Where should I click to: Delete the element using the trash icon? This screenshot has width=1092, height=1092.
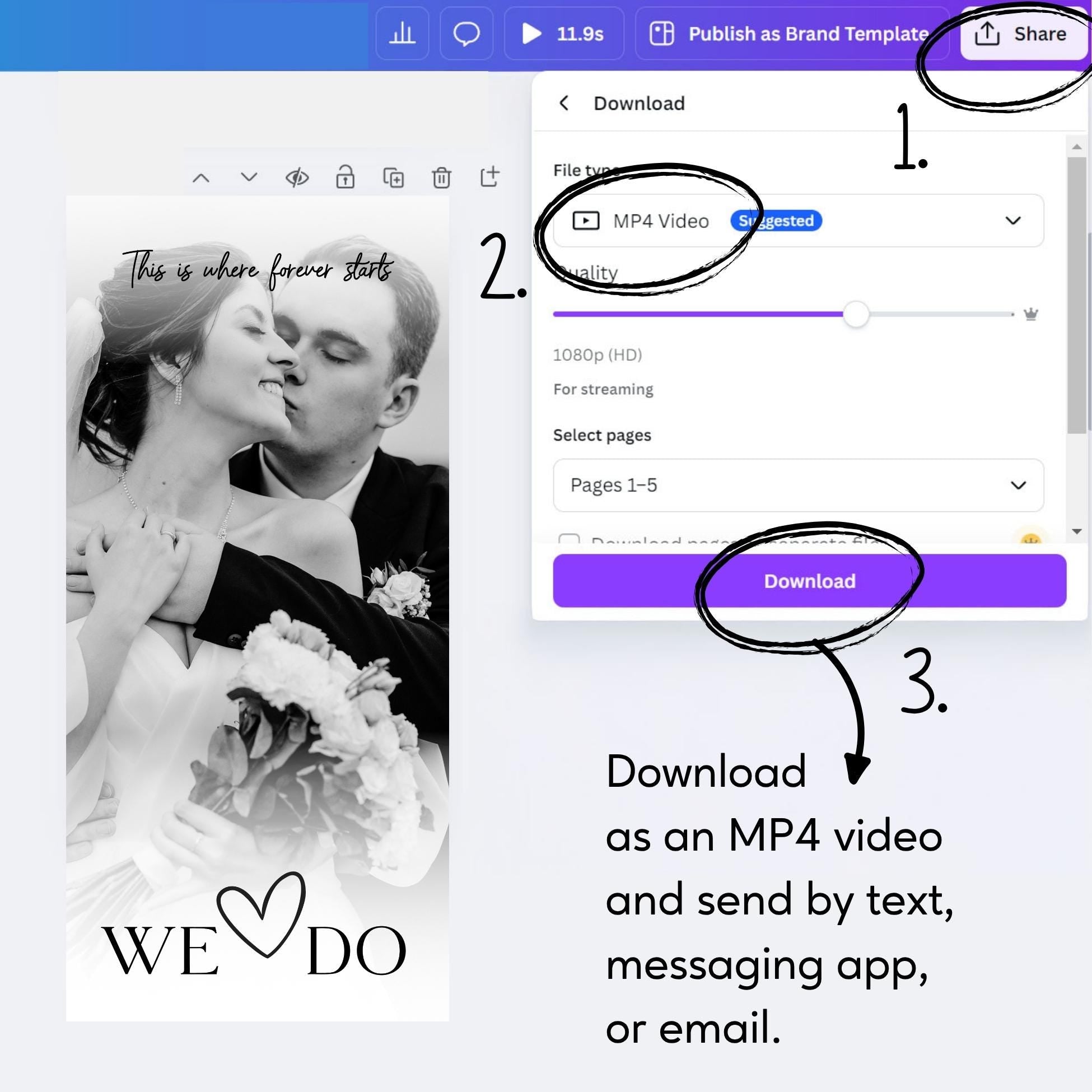[441, 177]
